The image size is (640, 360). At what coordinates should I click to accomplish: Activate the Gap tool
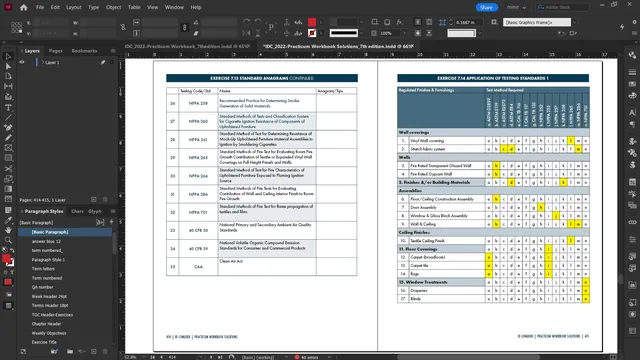pos(8,86)
